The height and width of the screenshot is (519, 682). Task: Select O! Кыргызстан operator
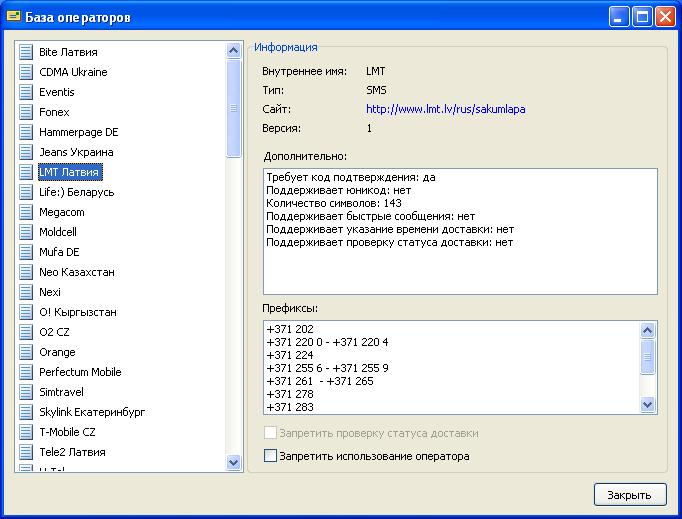point(78,312)
